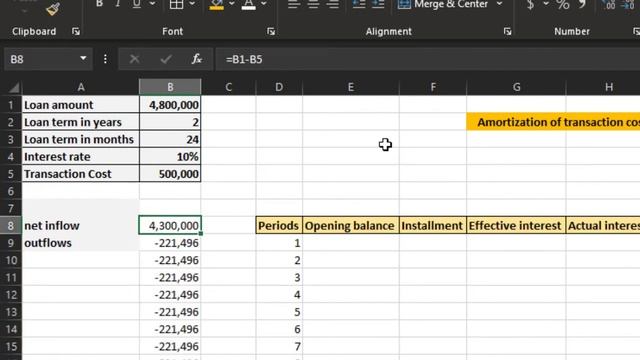Toggle Align Right text alignment
640x360 pixels.
(333, 4)
